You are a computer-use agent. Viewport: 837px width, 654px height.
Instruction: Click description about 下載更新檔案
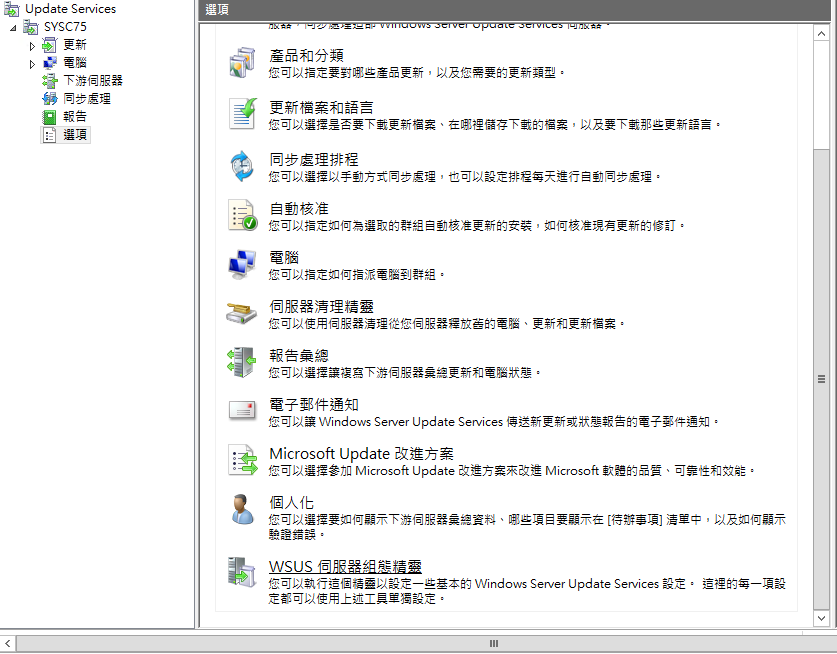point(495,125)
